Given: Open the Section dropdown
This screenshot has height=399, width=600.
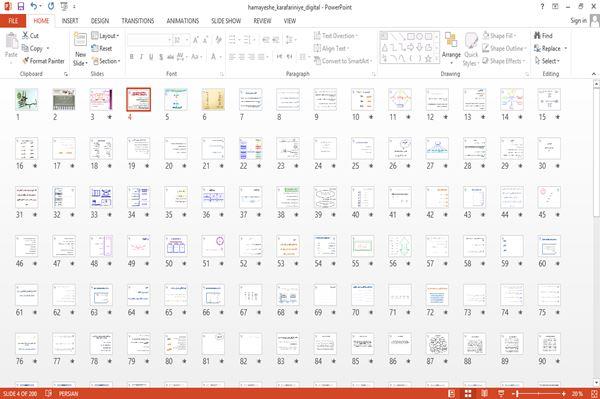Looking at the screenshot, I should pos(106,61).
